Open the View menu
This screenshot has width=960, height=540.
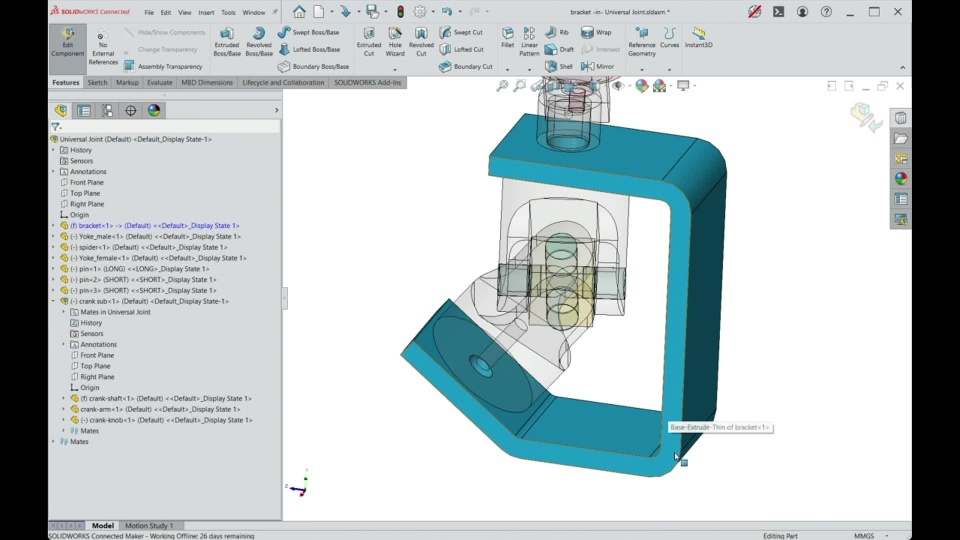point(184,12)
